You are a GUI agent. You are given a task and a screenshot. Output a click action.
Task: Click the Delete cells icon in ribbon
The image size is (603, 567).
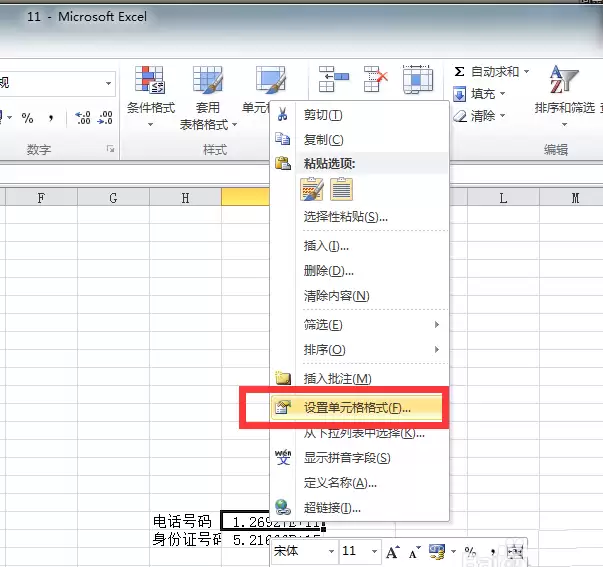[375, 80]
